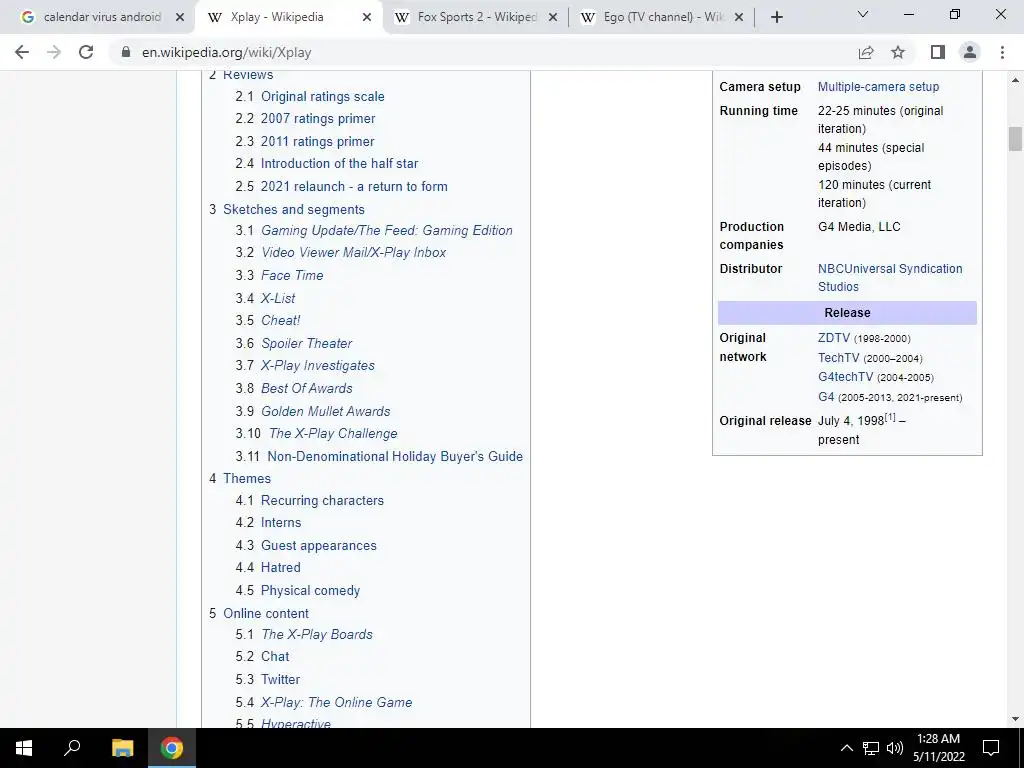Jump to X-List section
The image size is (1024, 768).
tap(278, 298)
